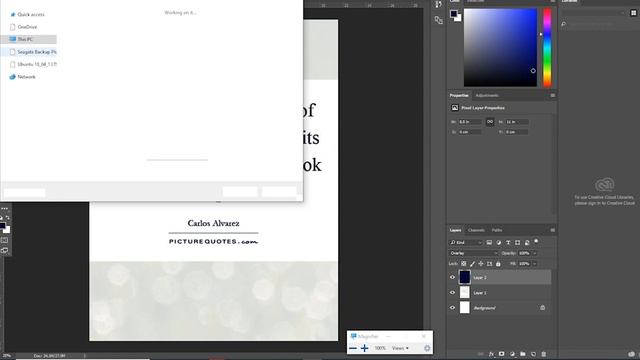
Task: Click the toolbar background color swatch
Action: click(x=7, y=230)
